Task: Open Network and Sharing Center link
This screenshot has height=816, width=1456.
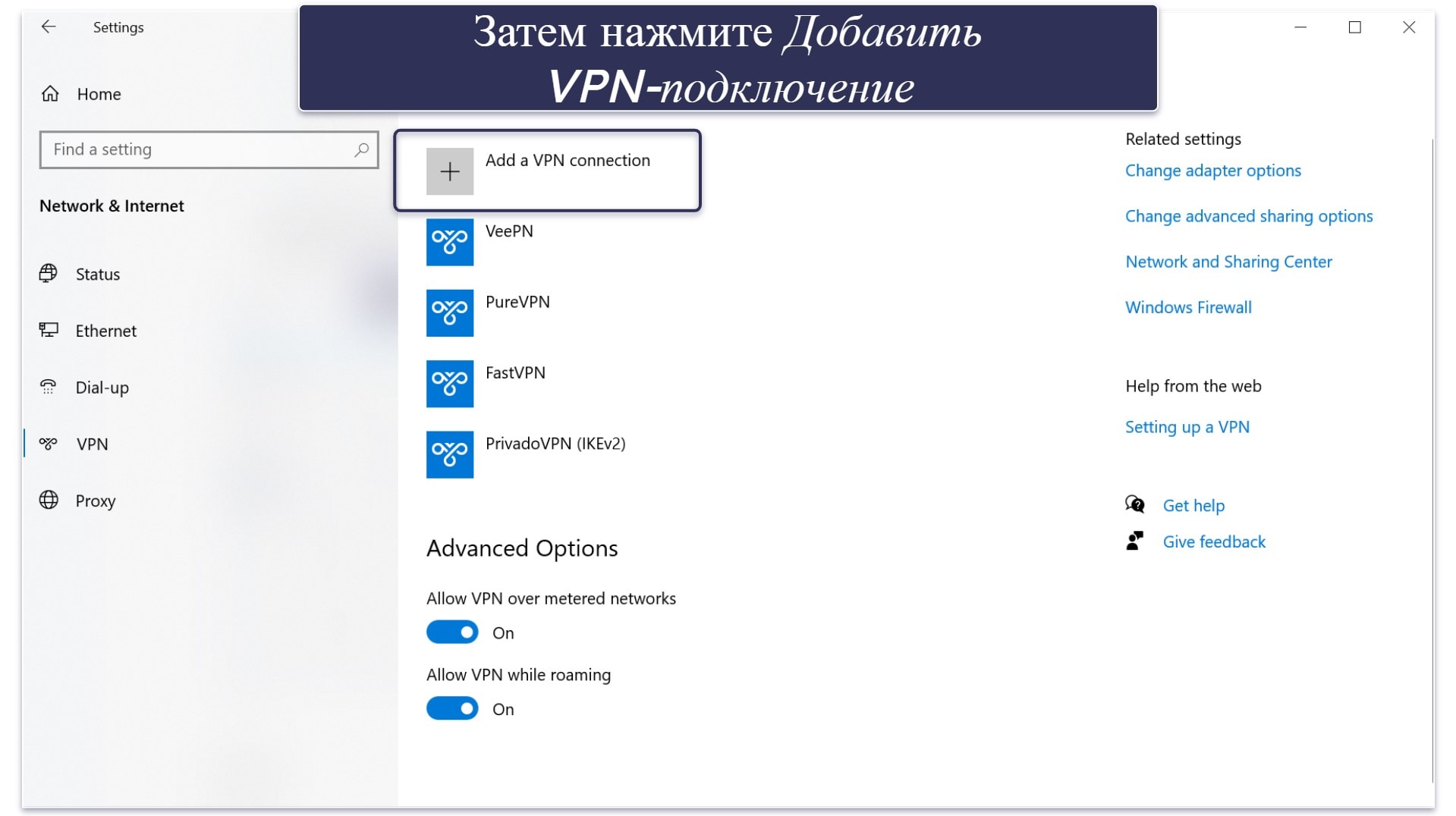Action: click(x=1228, y=262)
